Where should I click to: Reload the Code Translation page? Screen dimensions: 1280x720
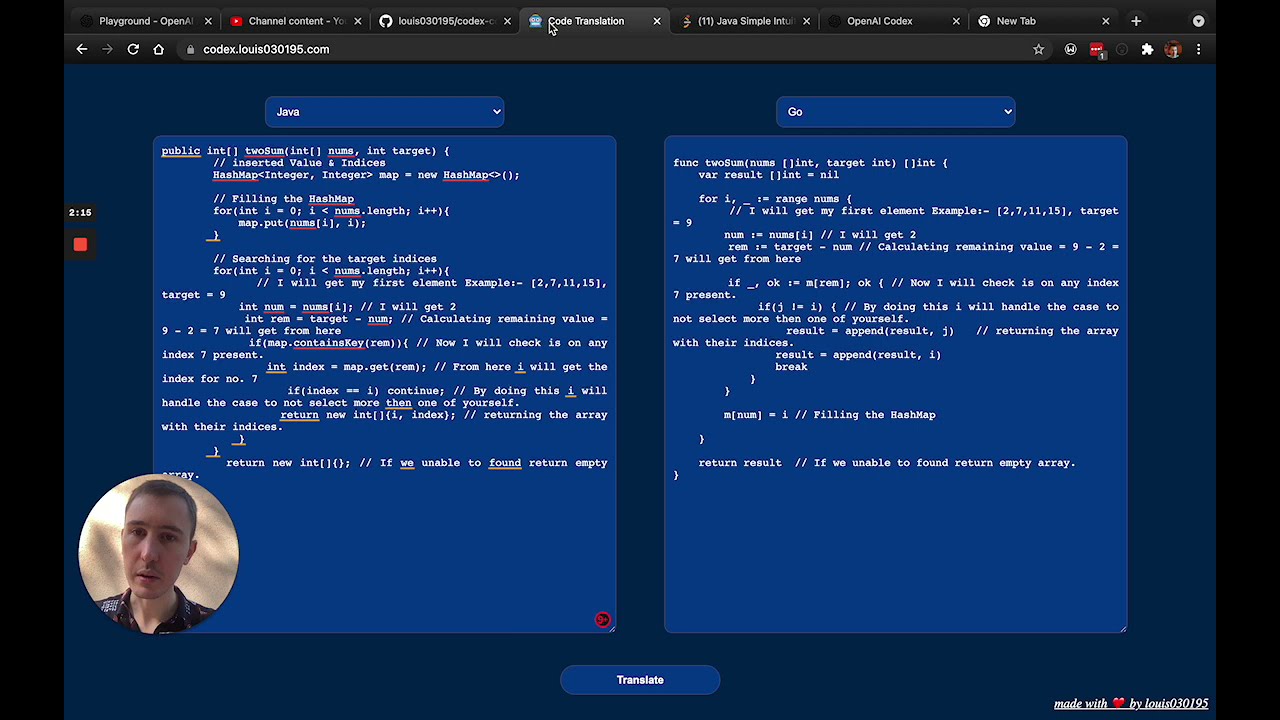pyautogui.click(x=133, y=49)
